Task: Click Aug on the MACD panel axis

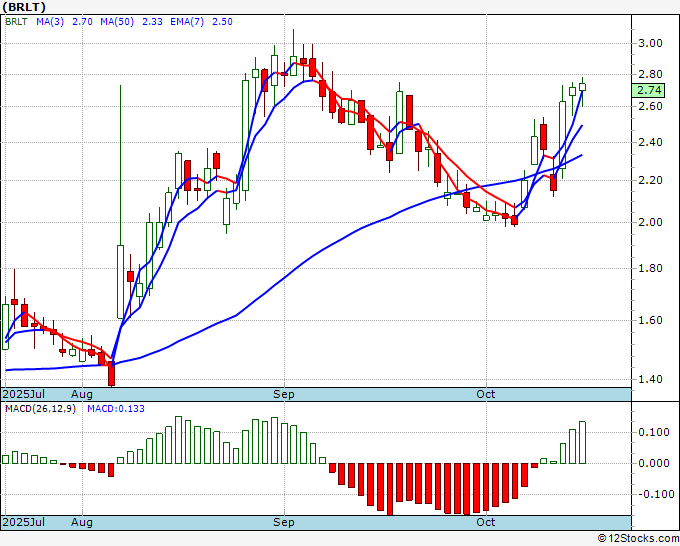Action: (x=82, y=522)
